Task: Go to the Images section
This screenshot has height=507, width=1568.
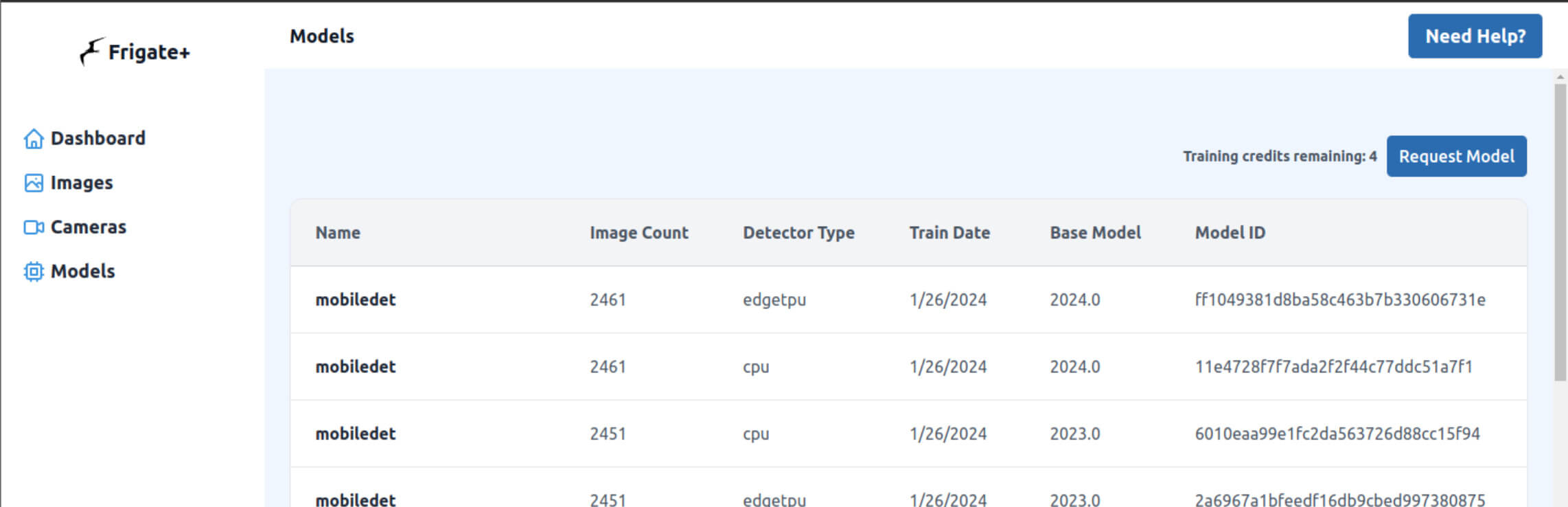Action: (x=82, y=183)
